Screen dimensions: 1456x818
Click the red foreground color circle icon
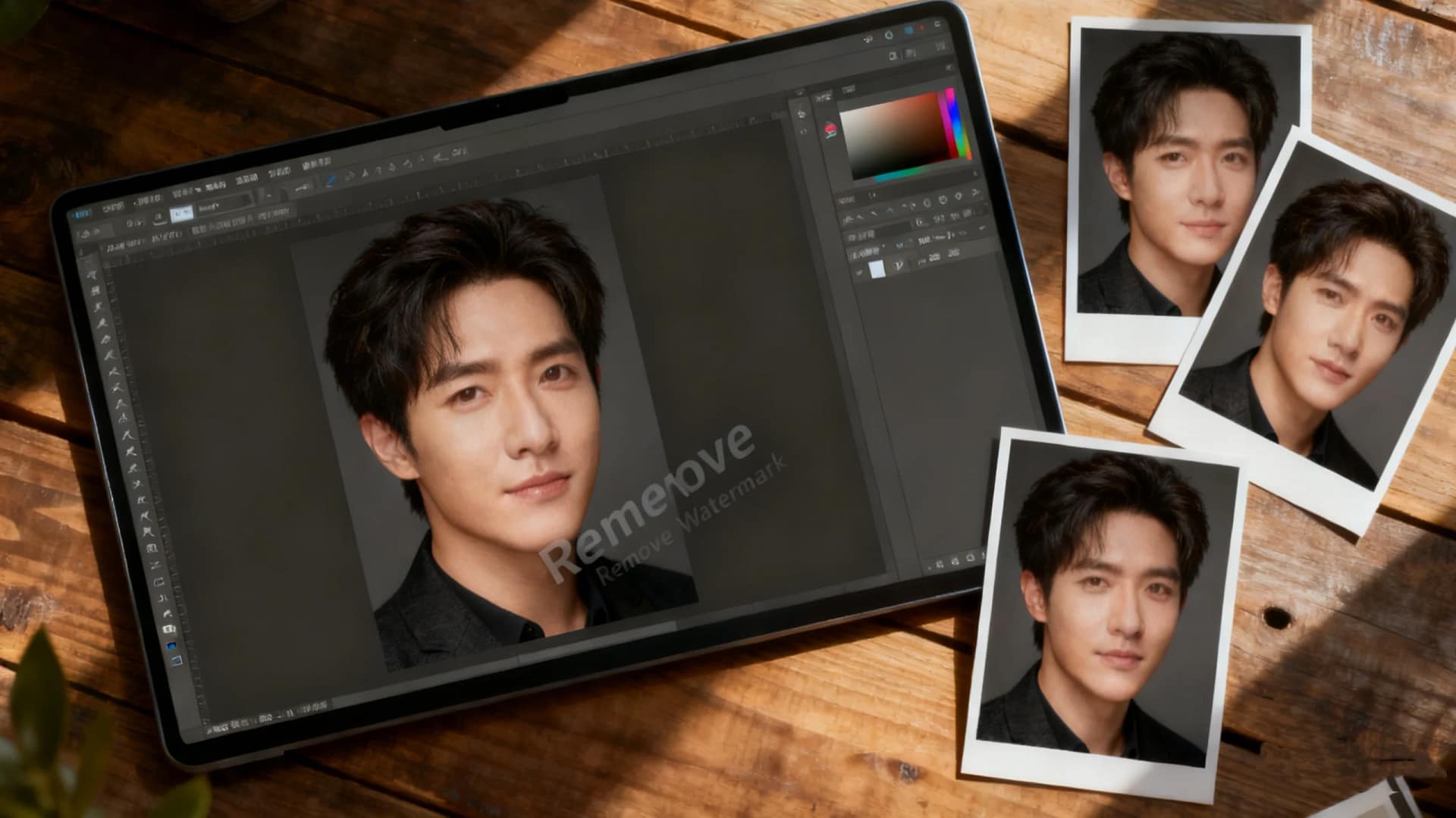(829, 129)
